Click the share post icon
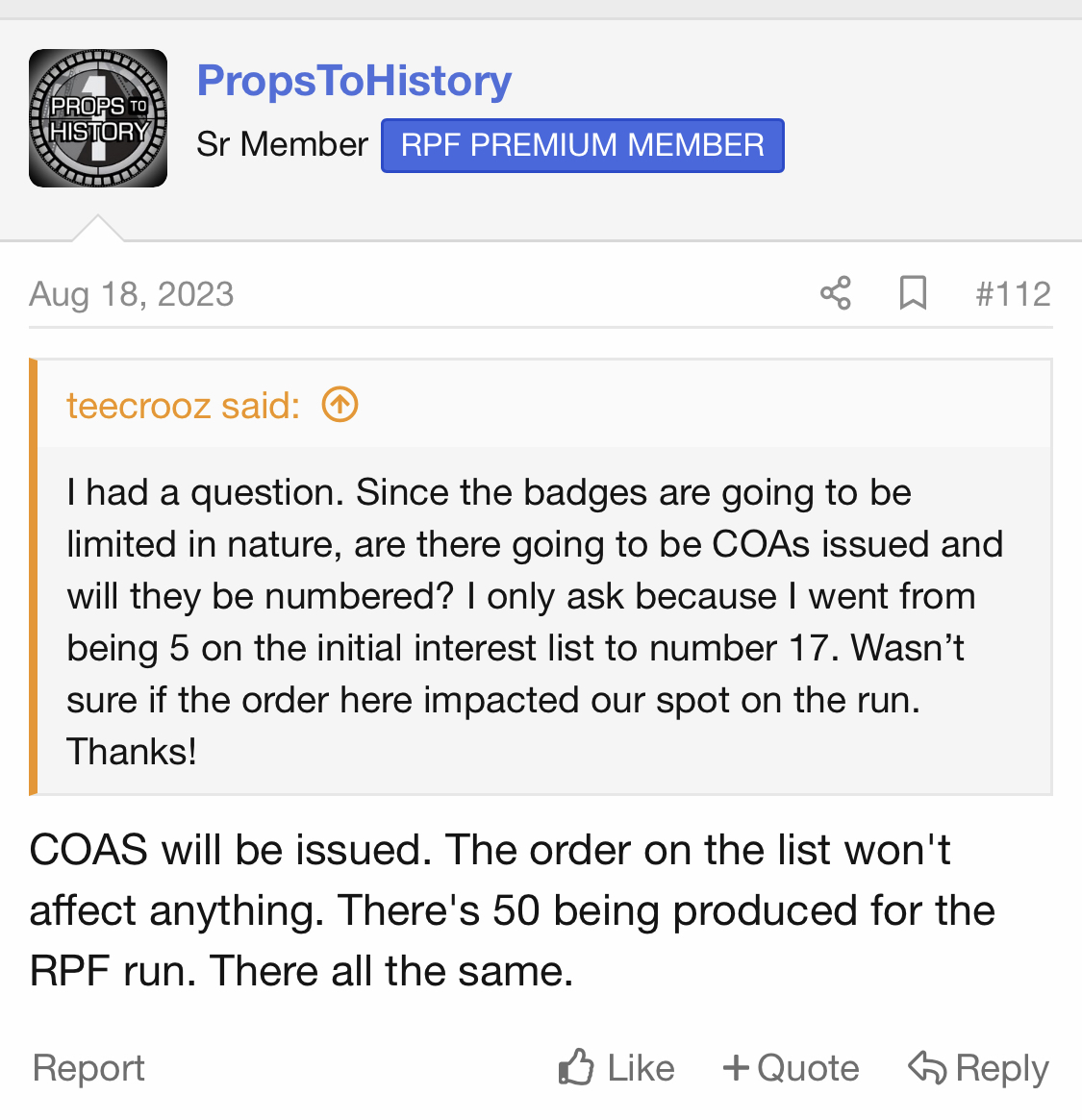 (x=836, y=293)
